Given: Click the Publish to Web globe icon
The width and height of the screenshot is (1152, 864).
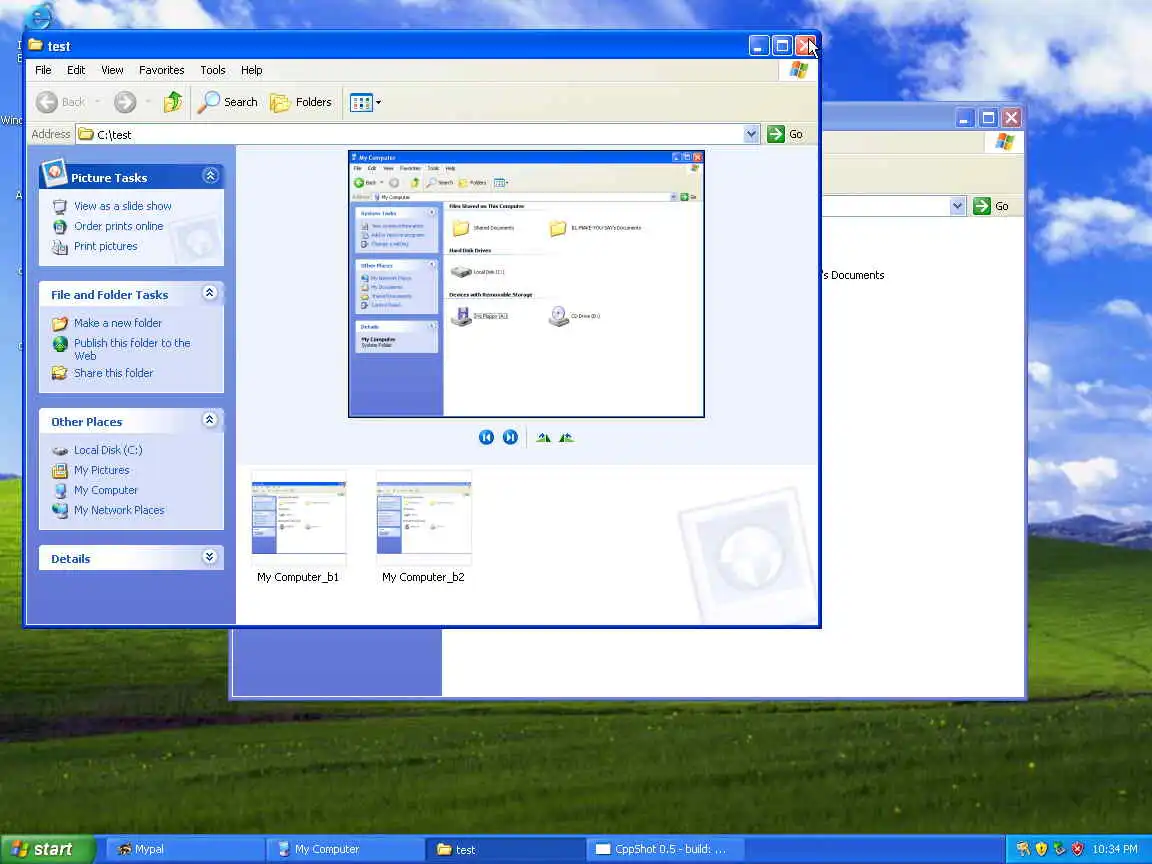Looking at the screenshot, I should [x=60, y=343].
